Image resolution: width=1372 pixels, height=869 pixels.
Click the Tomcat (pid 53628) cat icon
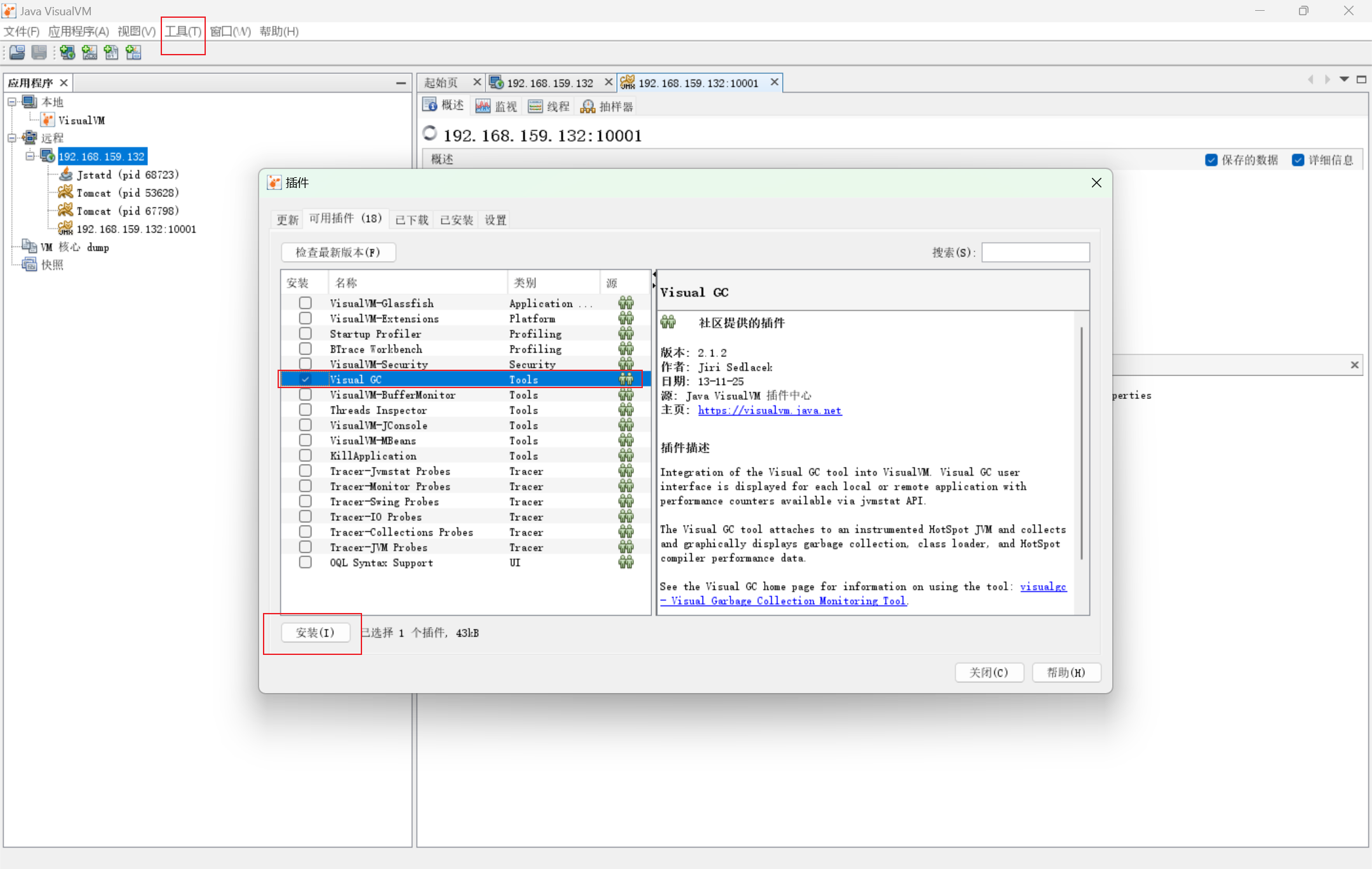coord(65,192)
